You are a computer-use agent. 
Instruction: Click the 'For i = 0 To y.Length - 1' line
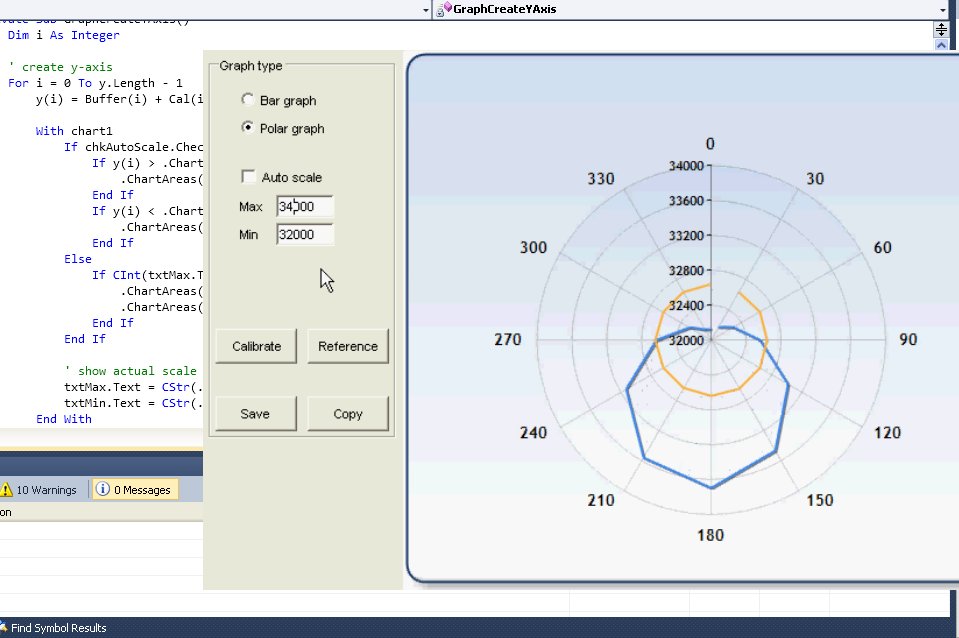95,83
